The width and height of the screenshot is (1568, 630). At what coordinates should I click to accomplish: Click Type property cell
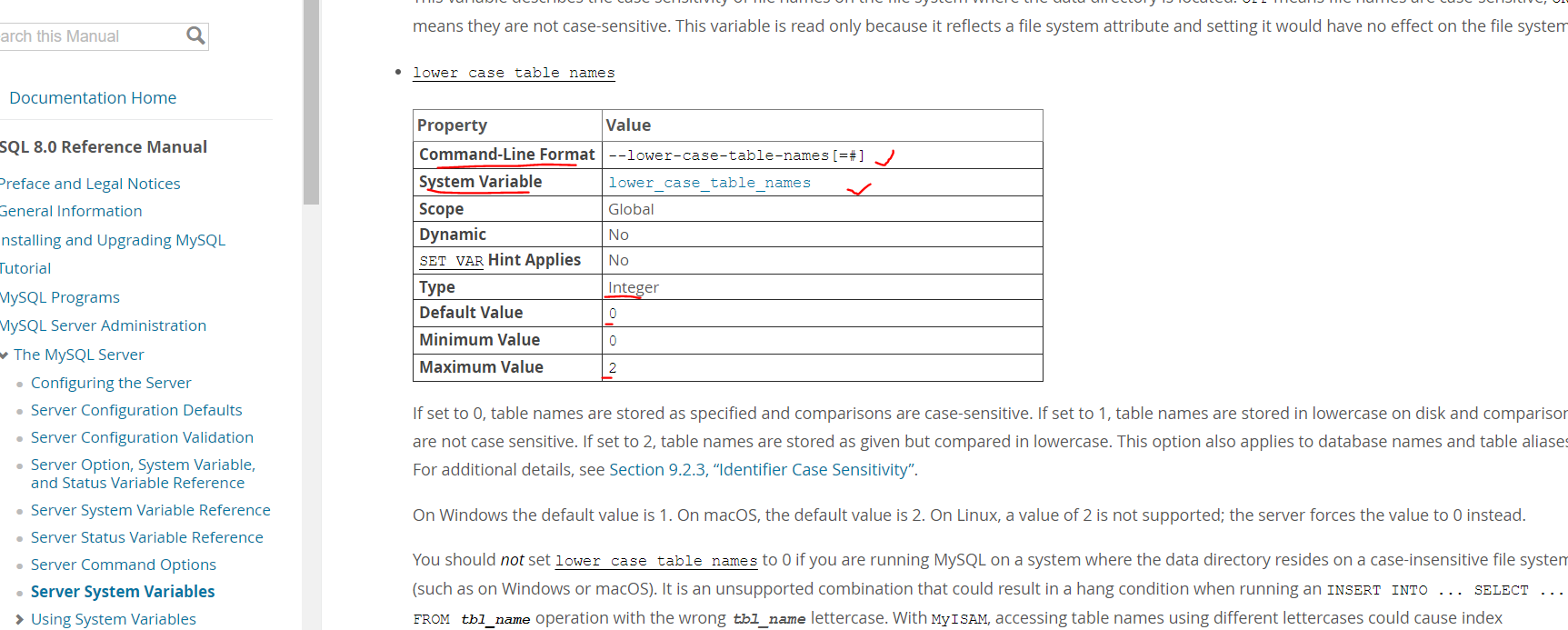coord(507,287)
